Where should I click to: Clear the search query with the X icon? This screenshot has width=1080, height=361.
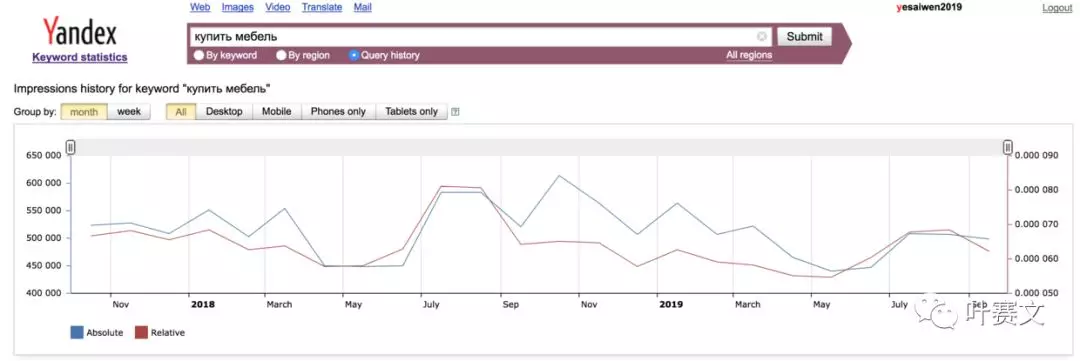762,37
